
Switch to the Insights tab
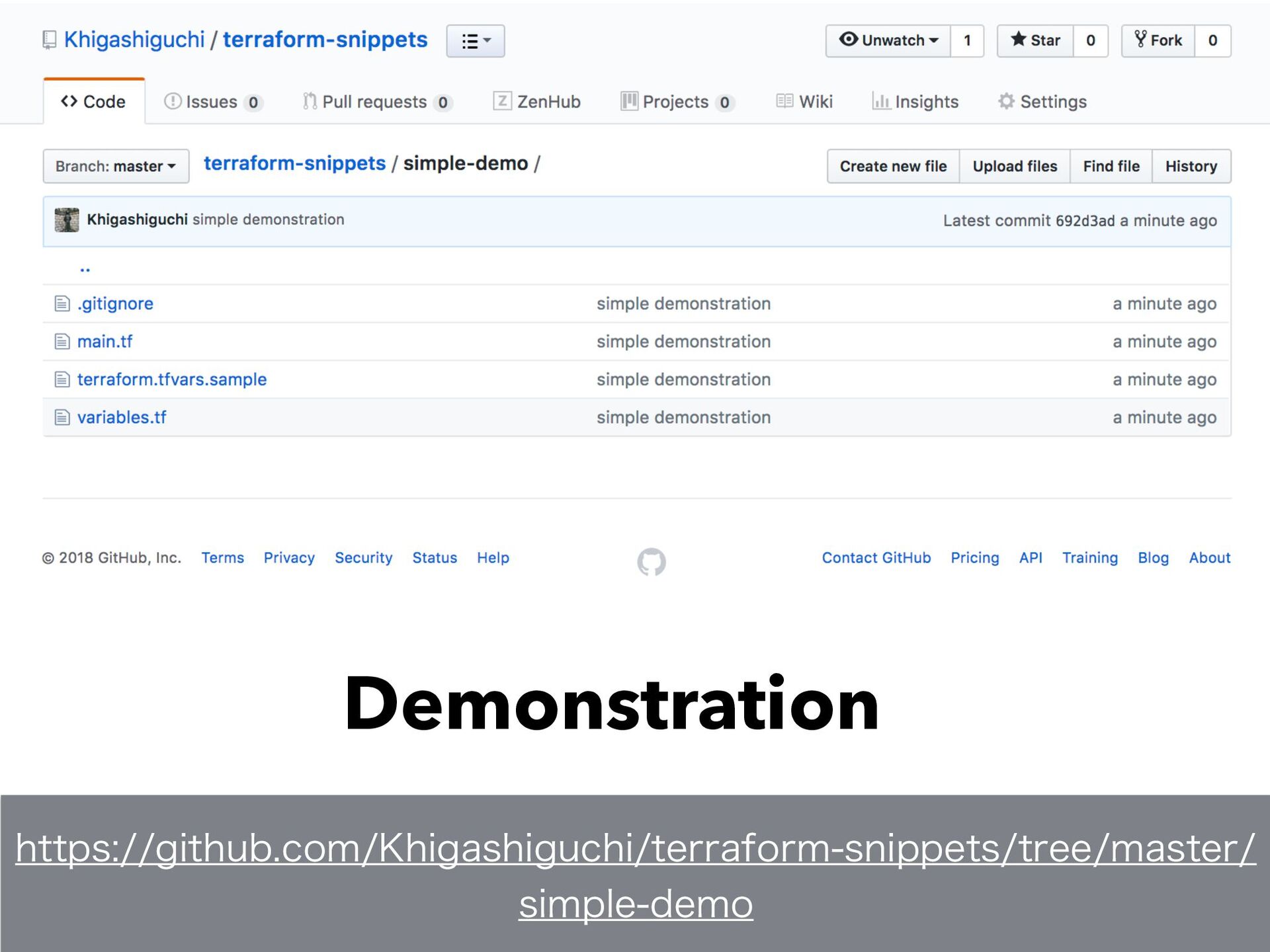tap(915, 102)
